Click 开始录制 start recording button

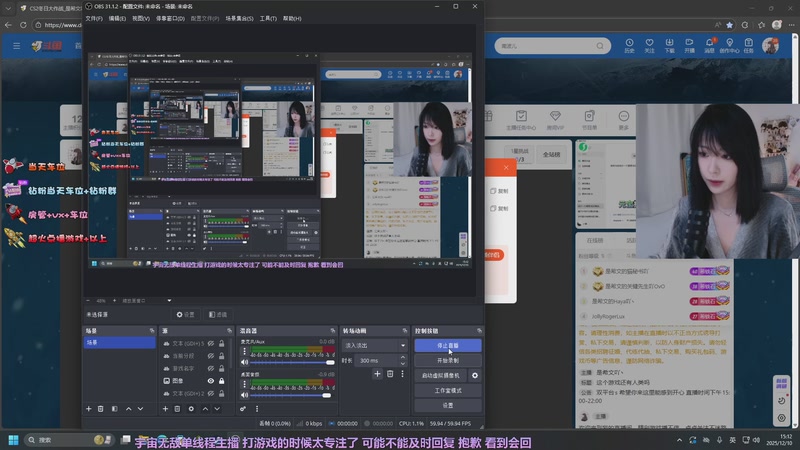click(448, 360)
